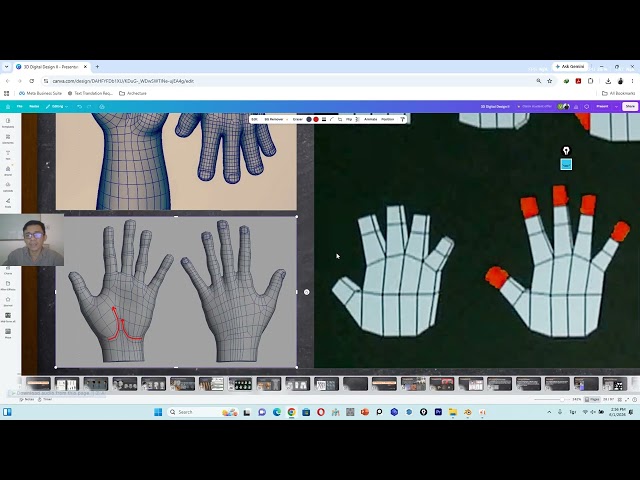The width and height of the screenshot is (640, 480).
Task: Expand the Editing mode dropdown
Action: coord(57,107)
